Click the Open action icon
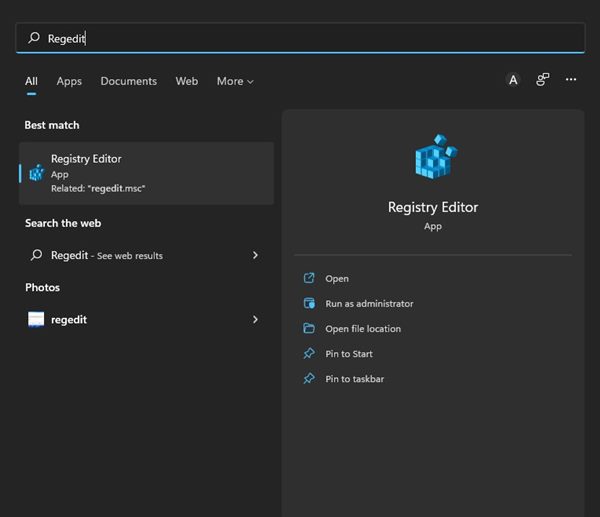 309,278
